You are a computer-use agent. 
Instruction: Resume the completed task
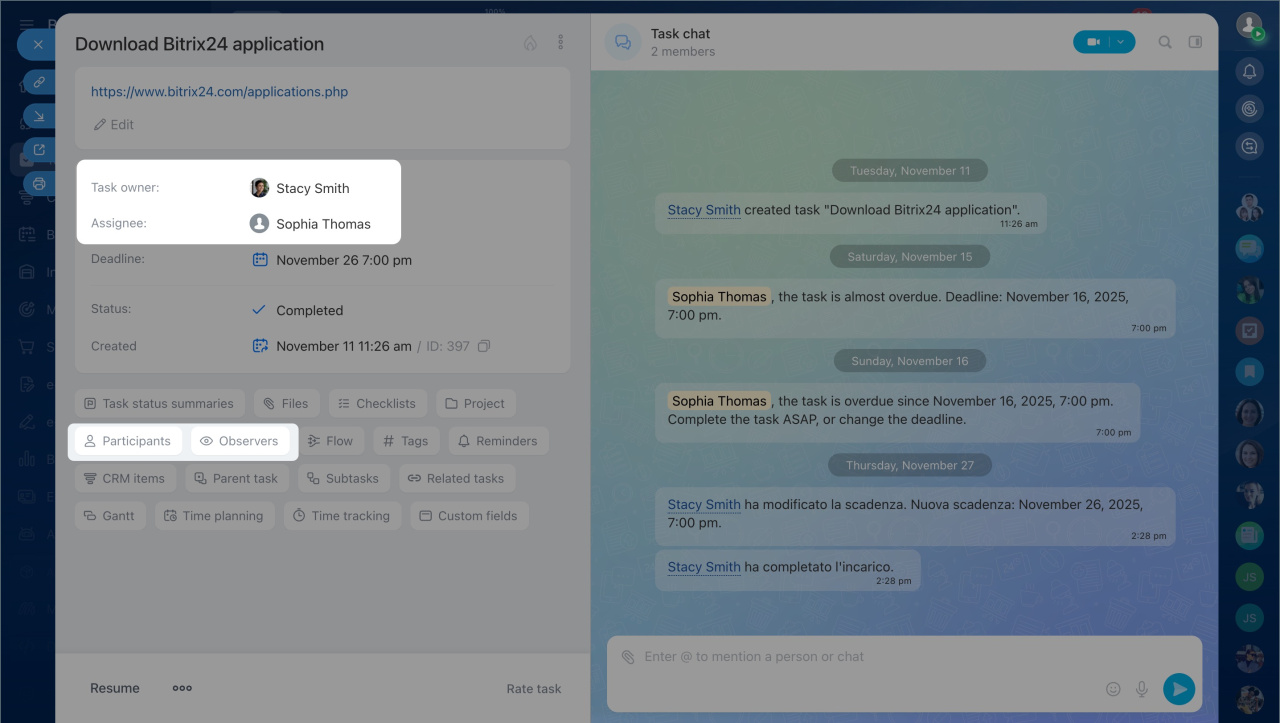(x=115, y=688)
